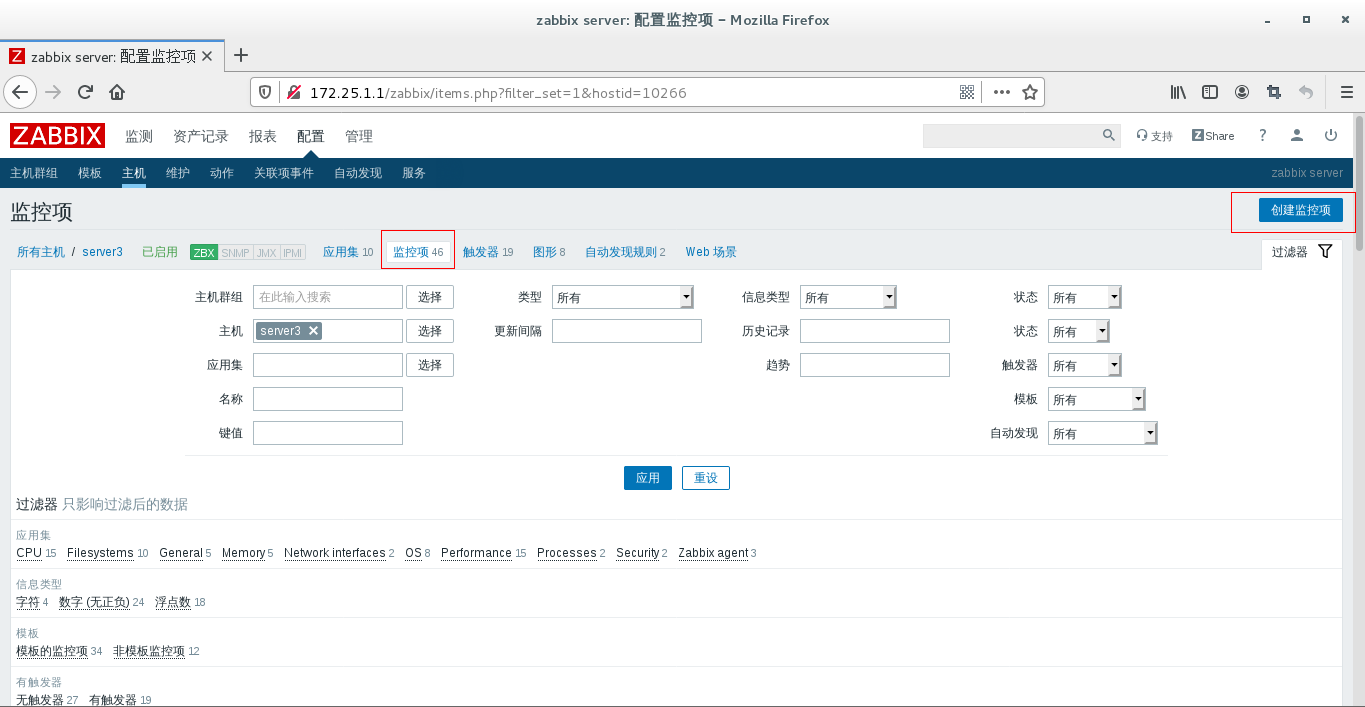1365x707 pixels.
Task: Open the 监测 top menu
Action: coord(139,136)
